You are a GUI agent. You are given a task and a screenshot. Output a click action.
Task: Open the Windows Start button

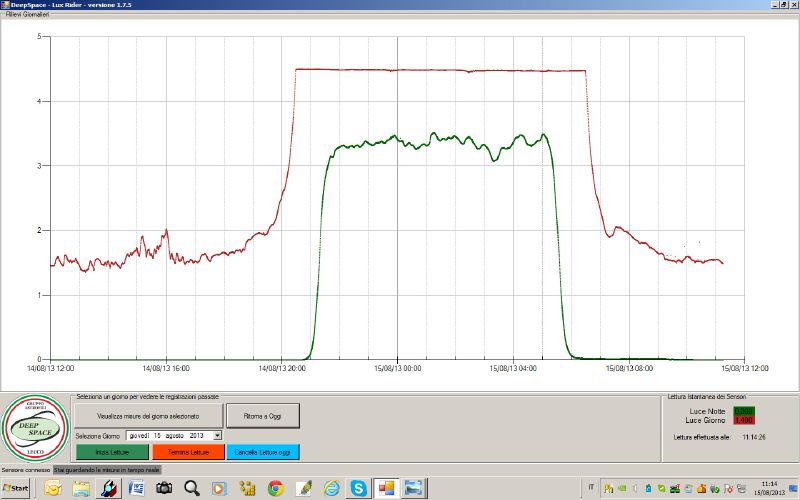pyautogui.click(x=15, y=488)
